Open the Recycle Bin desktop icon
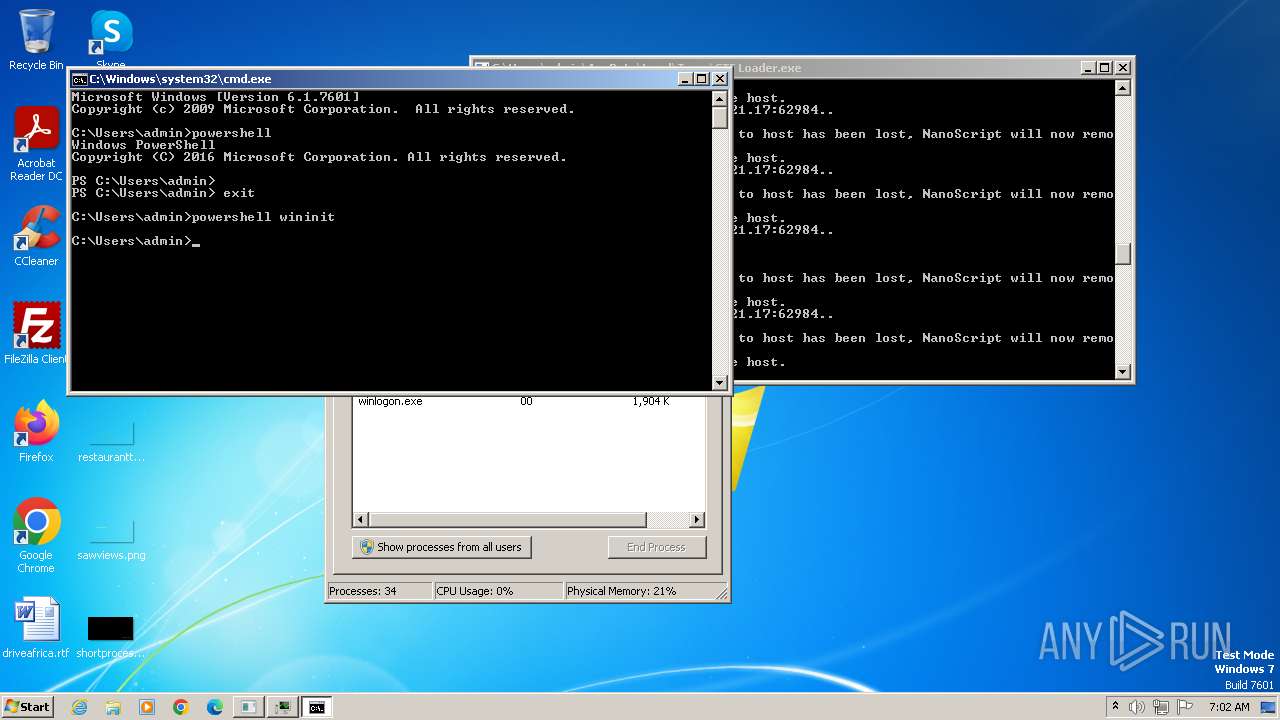 click(x=36, y=40)
